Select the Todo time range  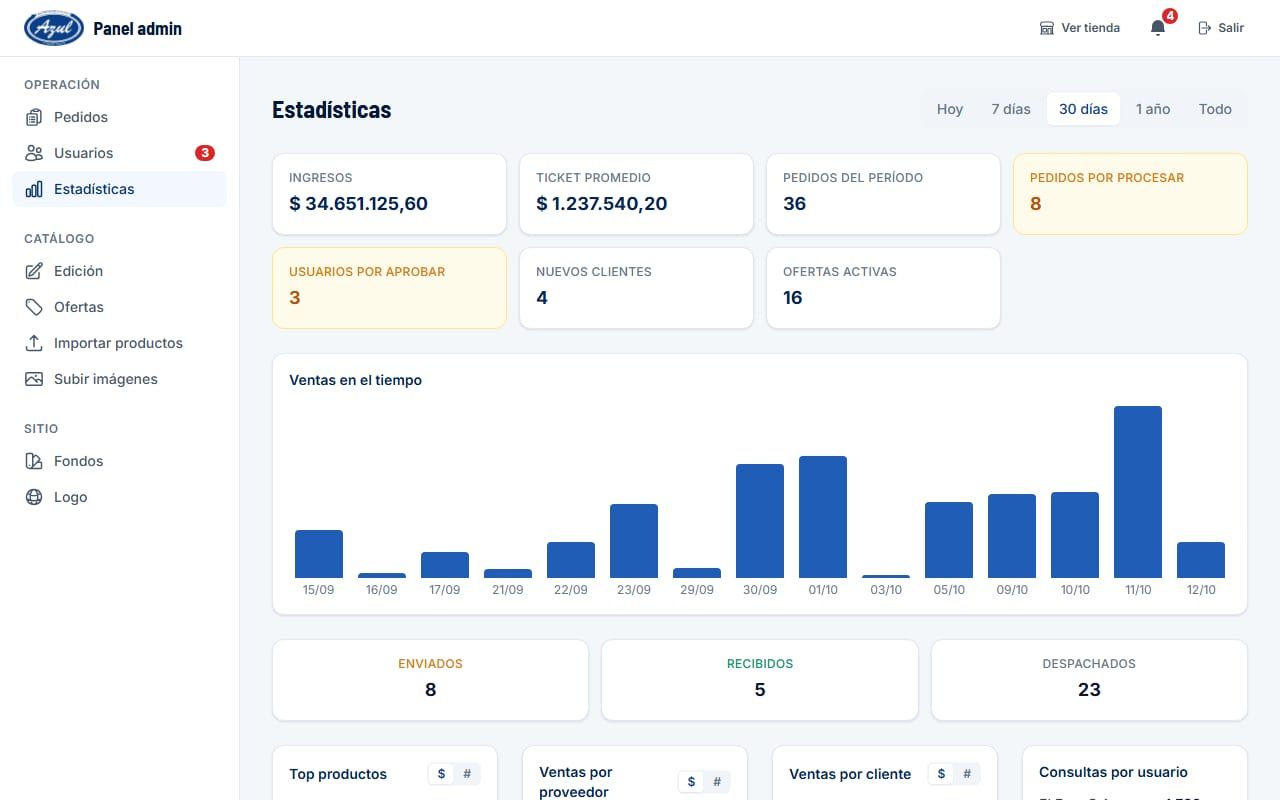point(1215,109)
